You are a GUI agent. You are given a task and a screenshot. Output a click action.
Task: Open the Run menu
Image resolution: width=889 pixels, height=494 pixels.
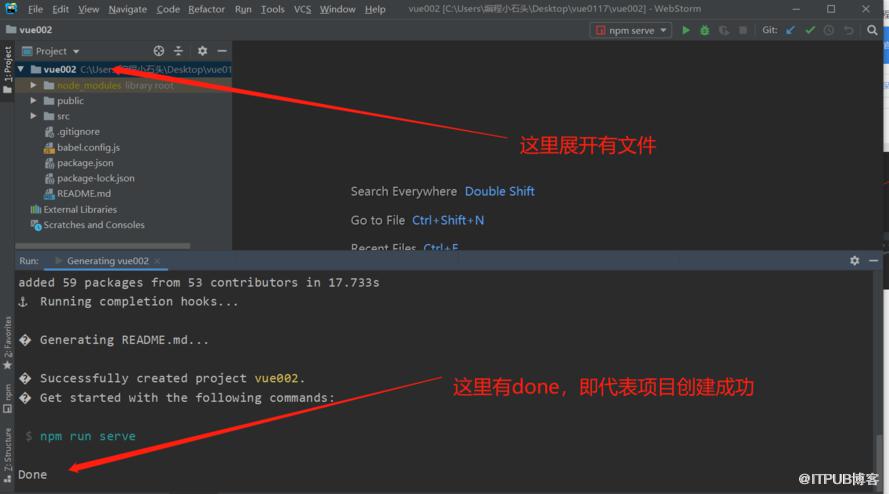tap(243, 9)
